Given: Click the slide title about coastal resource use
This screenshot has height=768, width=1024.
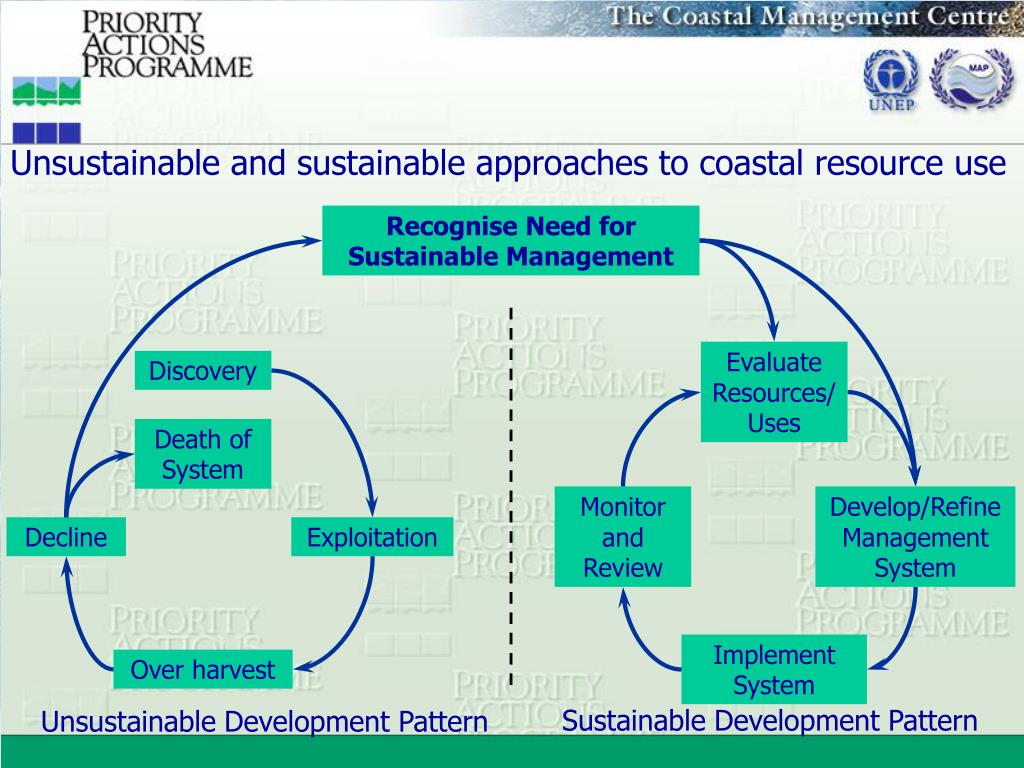Looking at the screenshot, I should tap(508, 163).
